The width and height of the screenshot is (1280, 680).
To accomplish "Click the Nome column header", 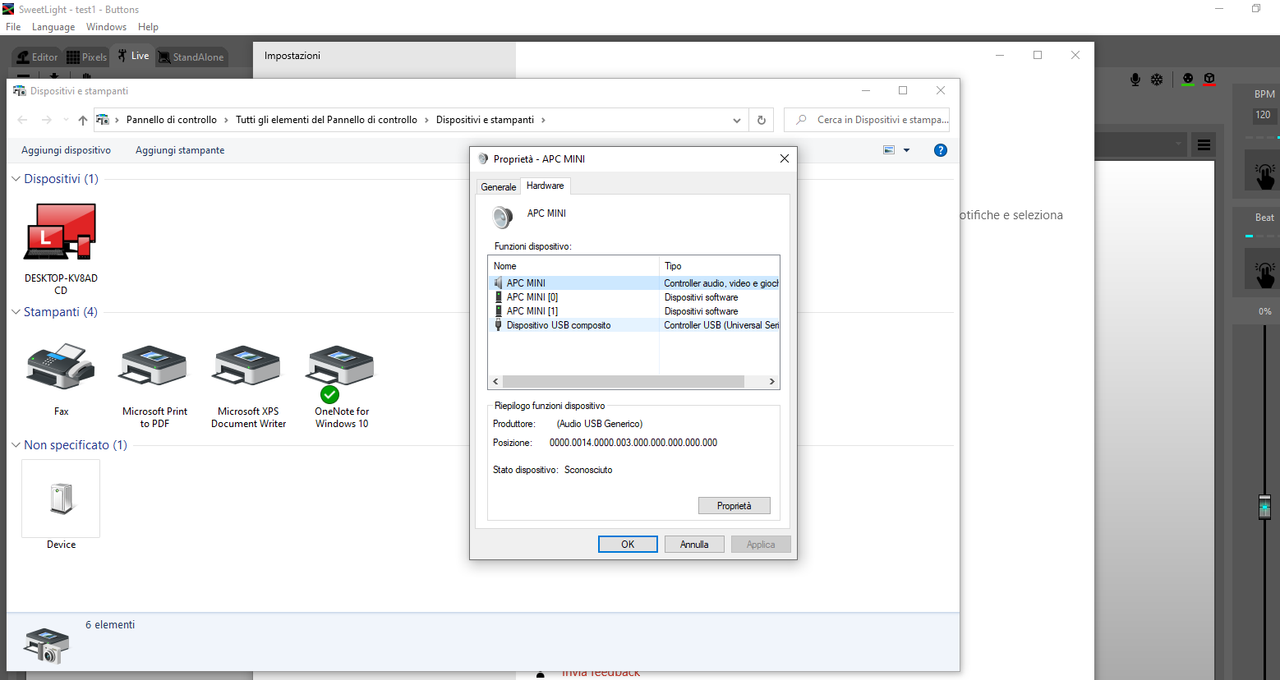I will click(574, 266).
